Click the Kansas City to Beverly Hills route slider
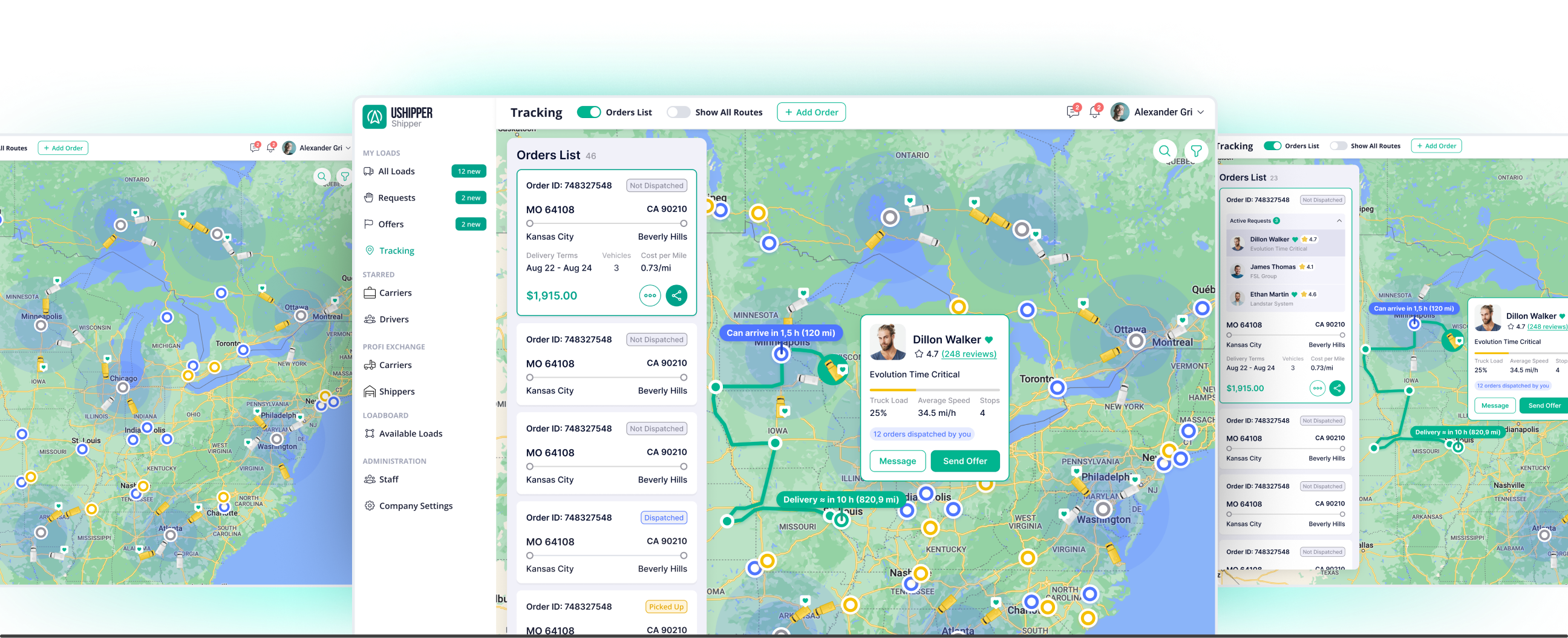The width and height of the screenshot is (1568, 638). 606,223
